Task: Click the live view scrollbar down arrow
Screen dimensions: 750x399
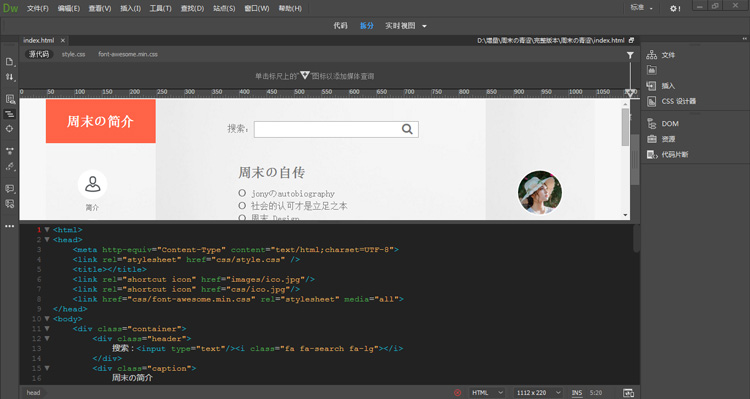Action: point(625,215)
